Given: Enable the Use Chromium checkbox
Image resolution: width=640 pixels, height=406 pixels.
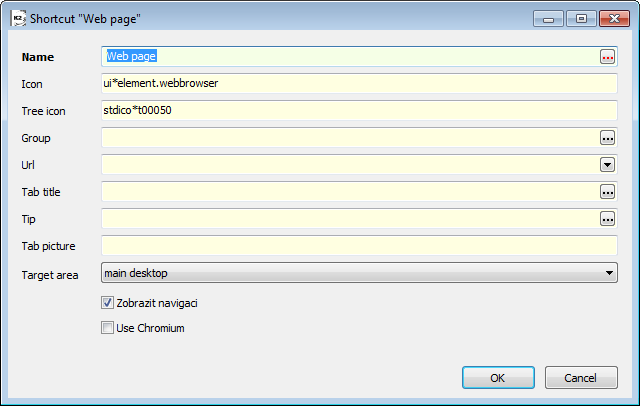Looking at the screenshot, I should coord(107,328).
